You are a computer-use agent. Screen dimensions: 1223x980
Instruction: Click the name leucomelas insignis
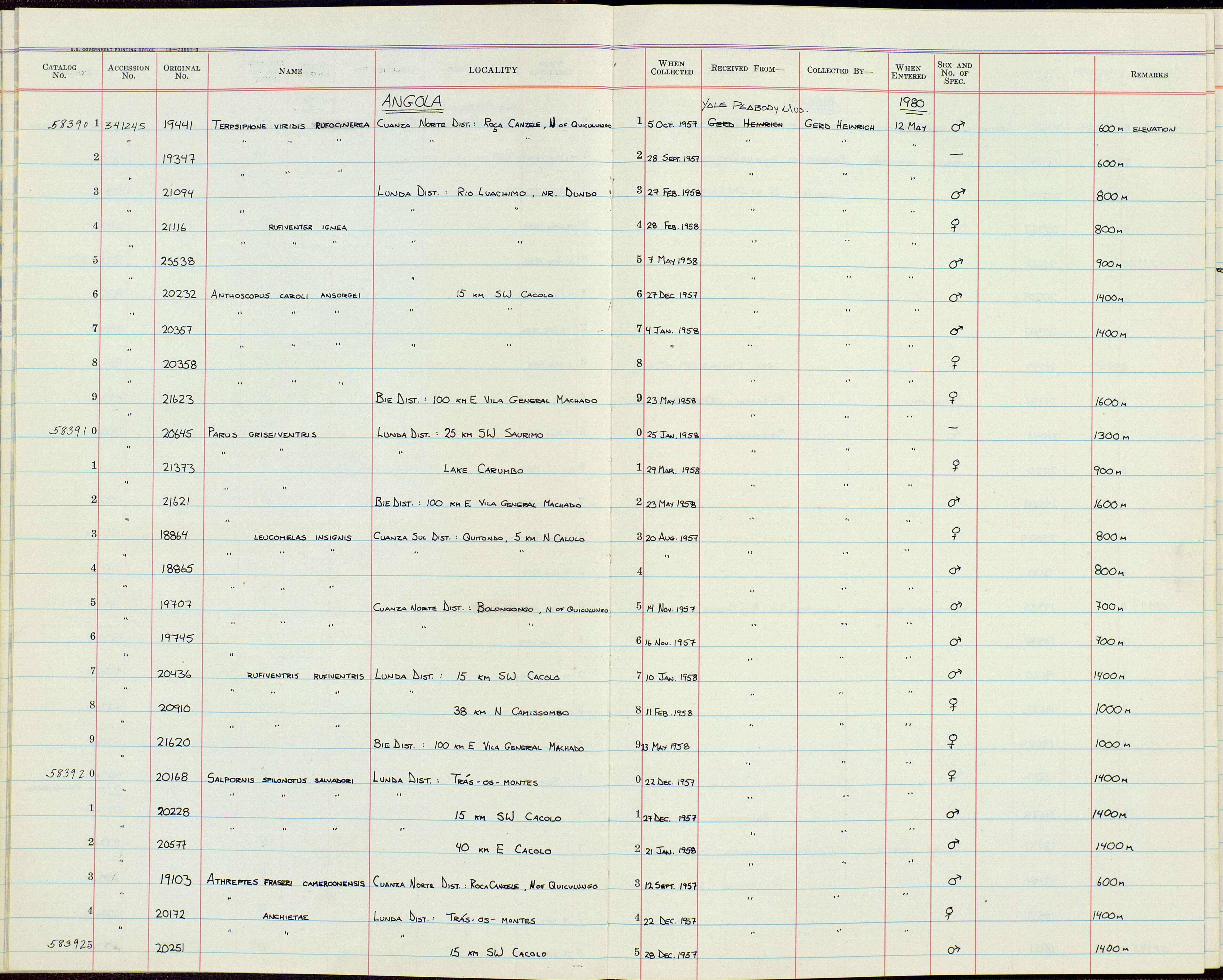[302, 538]
